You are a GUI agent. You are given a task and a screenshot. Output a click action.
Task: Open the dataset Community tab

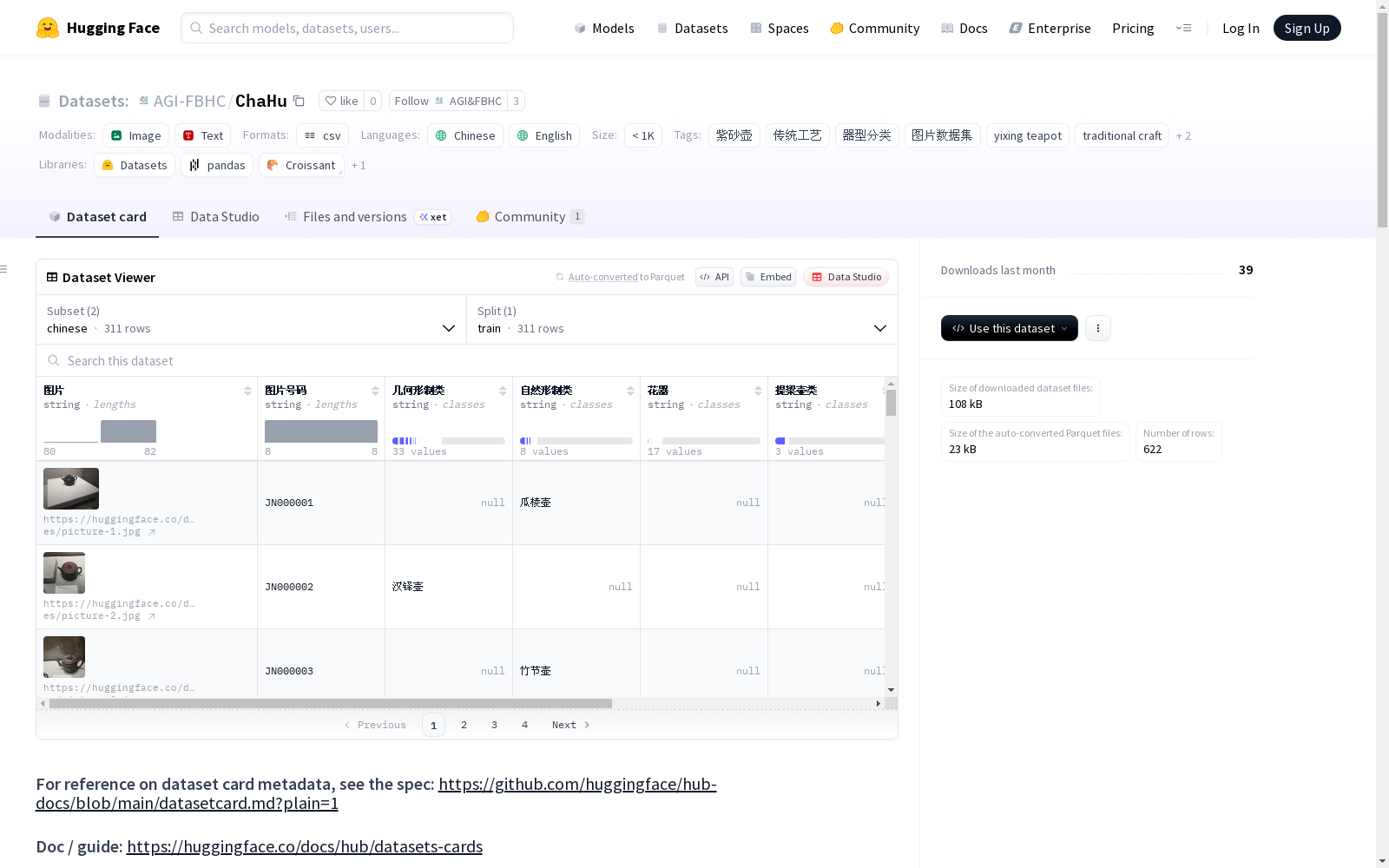[530, 217]
